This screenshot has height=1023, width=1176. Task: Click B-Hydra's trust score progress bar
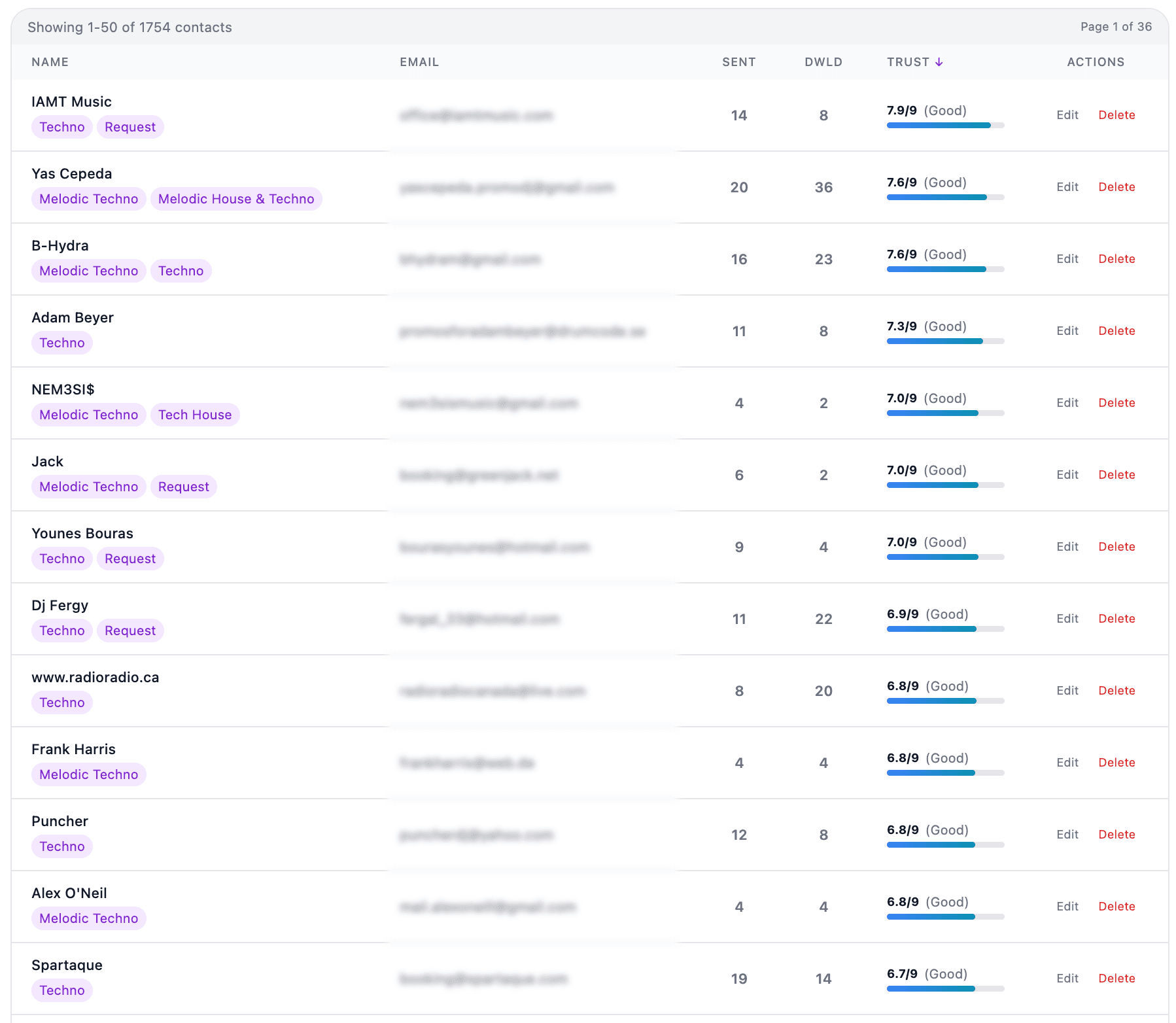(x=945, y=269)
